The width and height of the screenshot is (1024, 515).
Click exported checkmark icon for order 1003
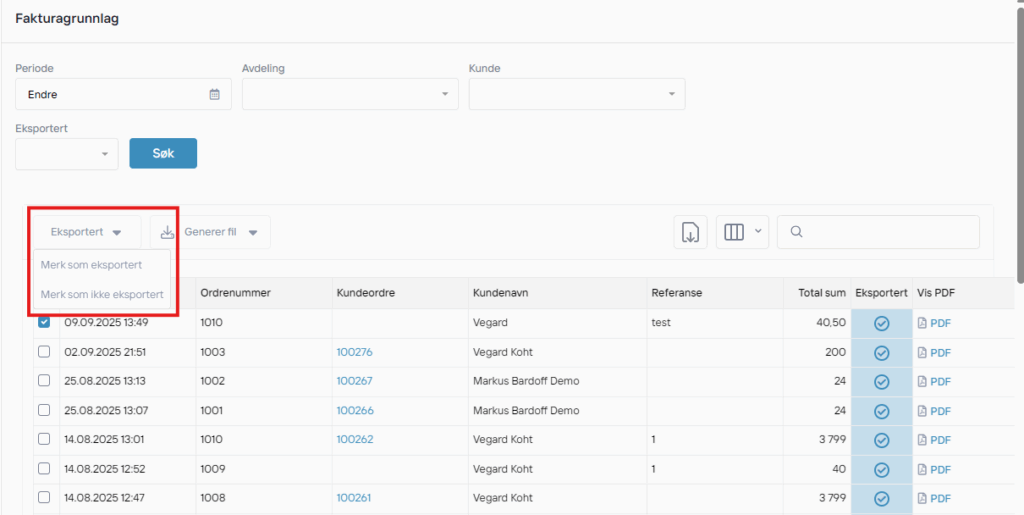tap(881, 353)
